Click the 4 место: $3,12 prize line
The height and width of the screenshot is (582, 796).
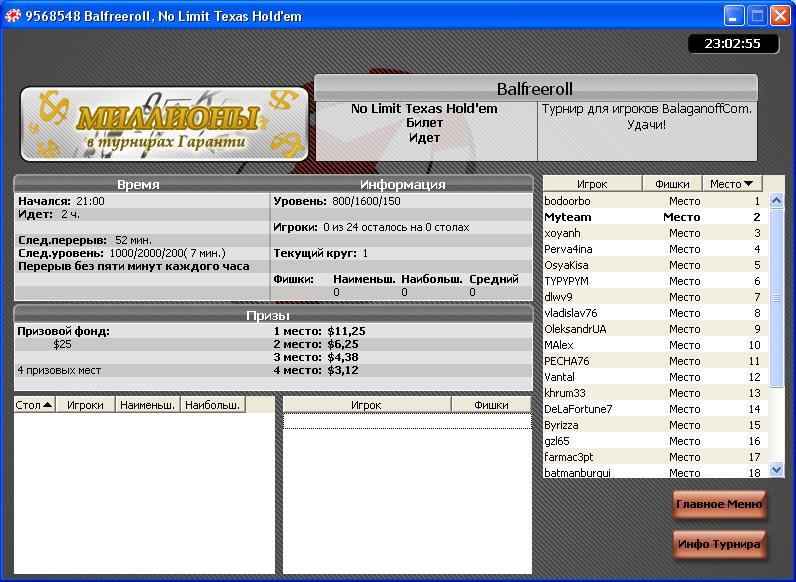(x=316, y=370)
